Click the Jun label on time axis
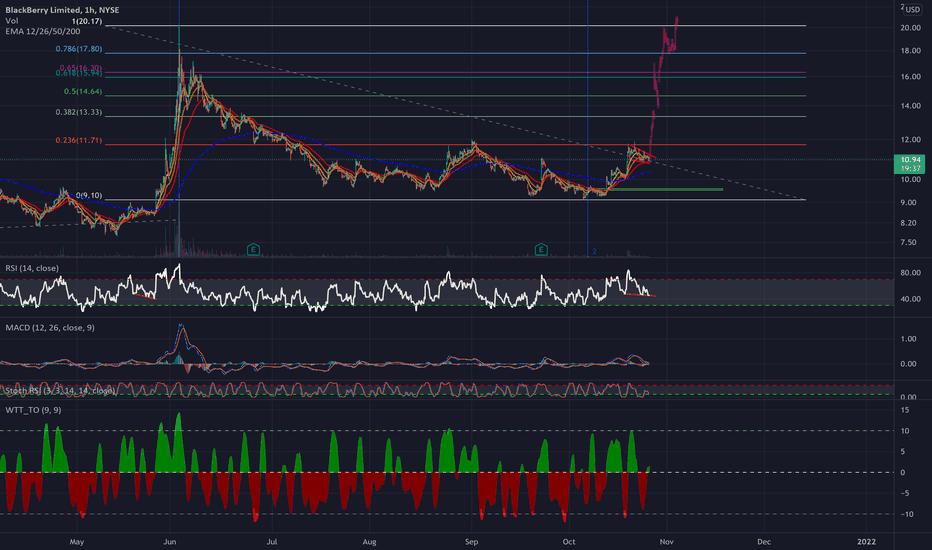The image size is (932, 550). tap(170, 542)
